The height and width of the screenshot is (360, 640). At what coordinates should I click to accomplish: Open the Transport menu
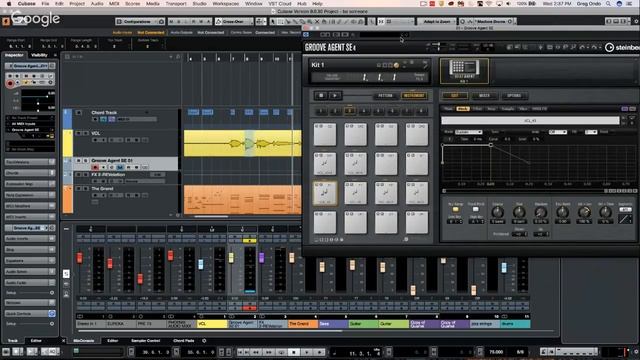[176, 4]
